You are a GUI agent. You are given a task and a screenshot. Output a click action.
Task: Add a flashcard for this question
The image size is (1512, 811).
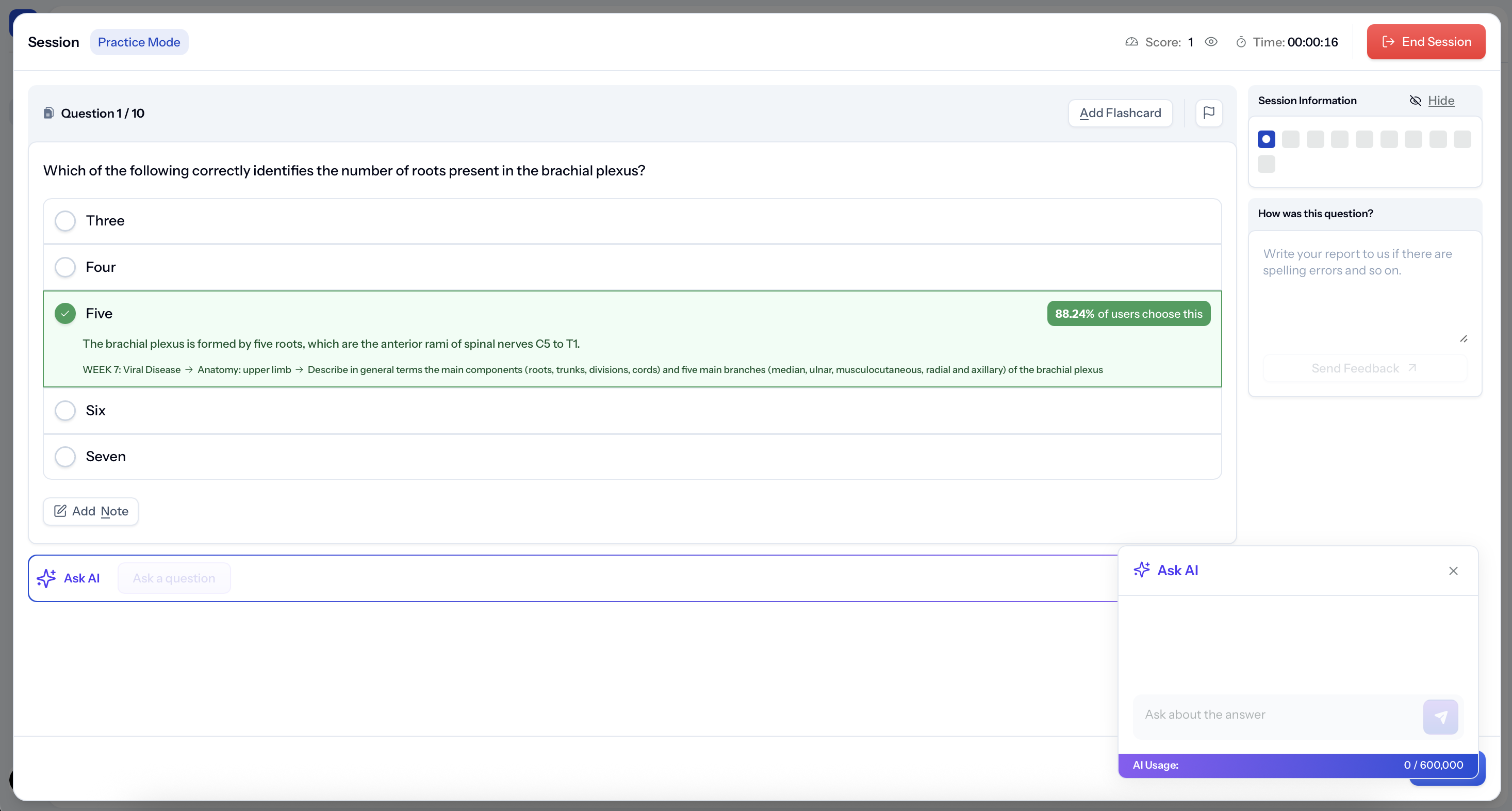pyautogui.click(x=1120, y=113)
